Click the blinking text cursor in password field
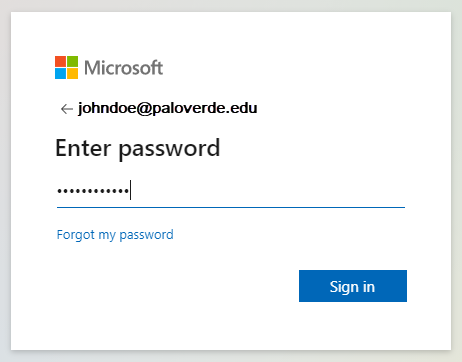 tap(131, 190)
